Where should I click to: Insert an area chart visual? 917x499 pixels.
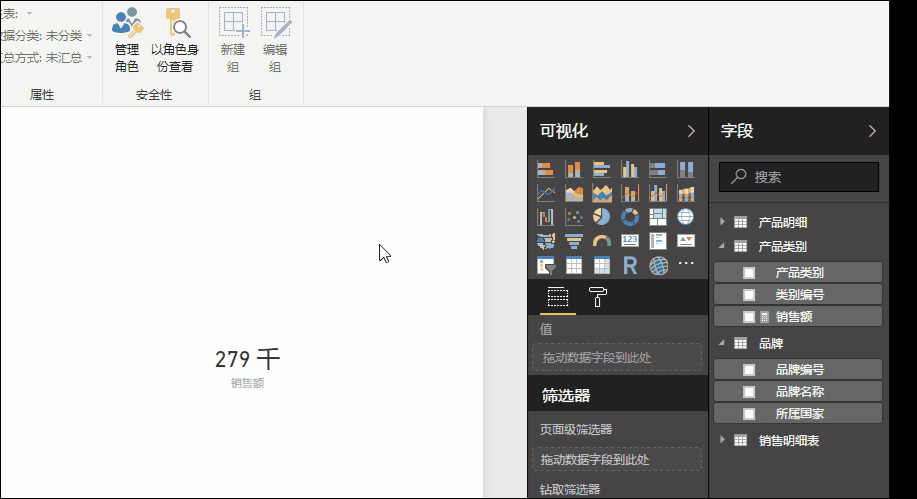coord(573,193)
